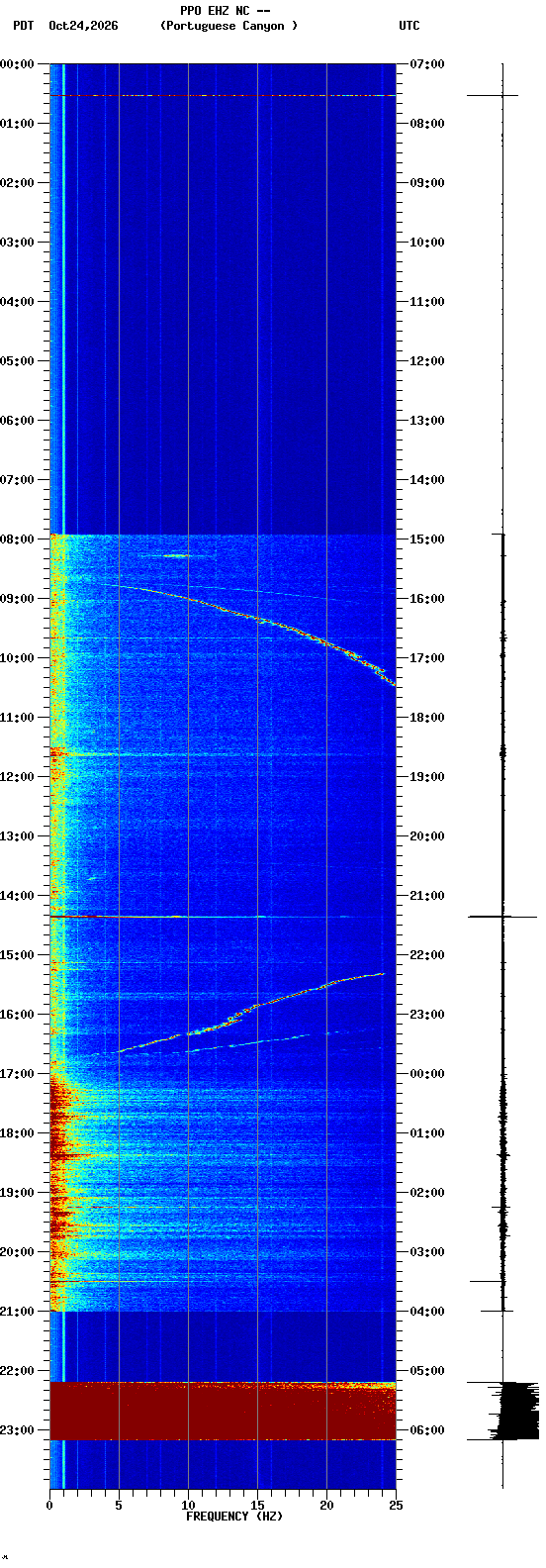Select the '(Portuguese Canyon )' location label
Screen dimensions: 546x1568
point(228,26)
